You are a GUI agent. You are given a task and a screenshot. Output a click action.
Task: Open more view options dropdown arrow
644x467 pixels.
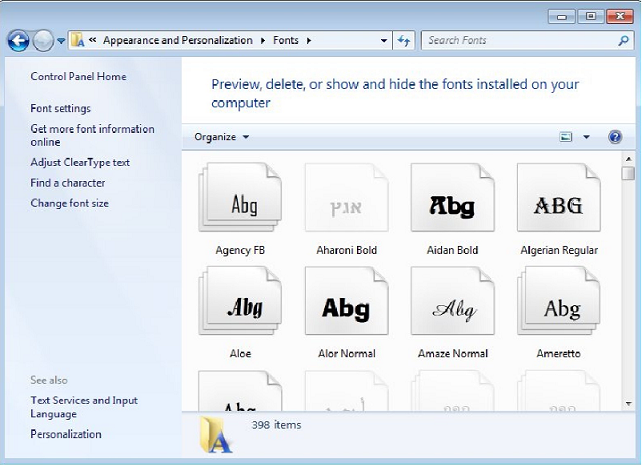[586, 137]
